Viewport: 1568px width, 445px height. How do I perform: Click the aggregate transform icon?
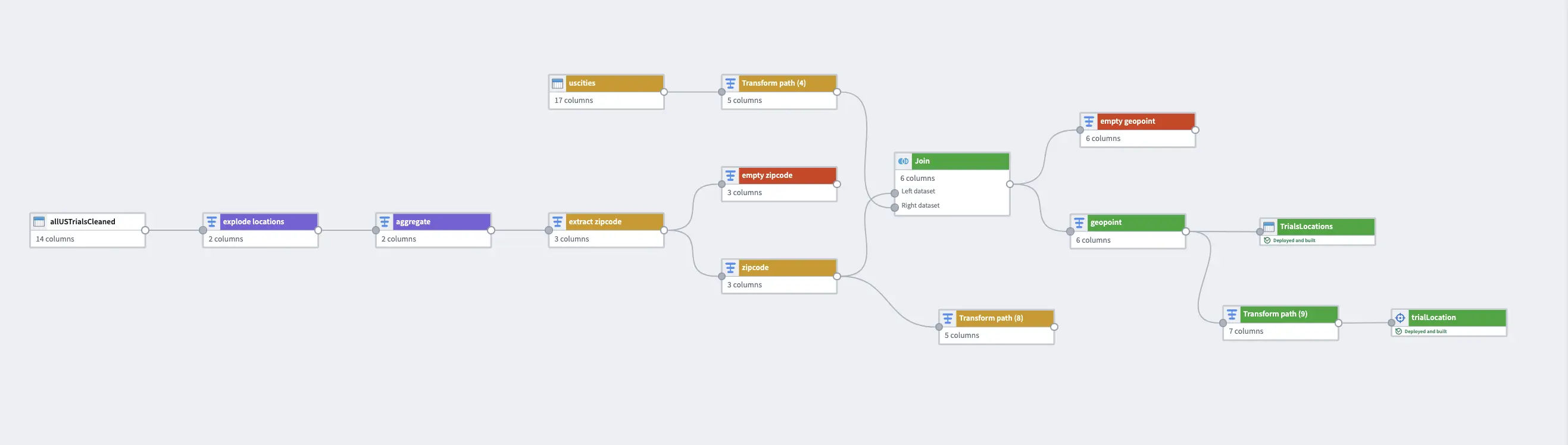pyautogui.click(x=385, y=222)
